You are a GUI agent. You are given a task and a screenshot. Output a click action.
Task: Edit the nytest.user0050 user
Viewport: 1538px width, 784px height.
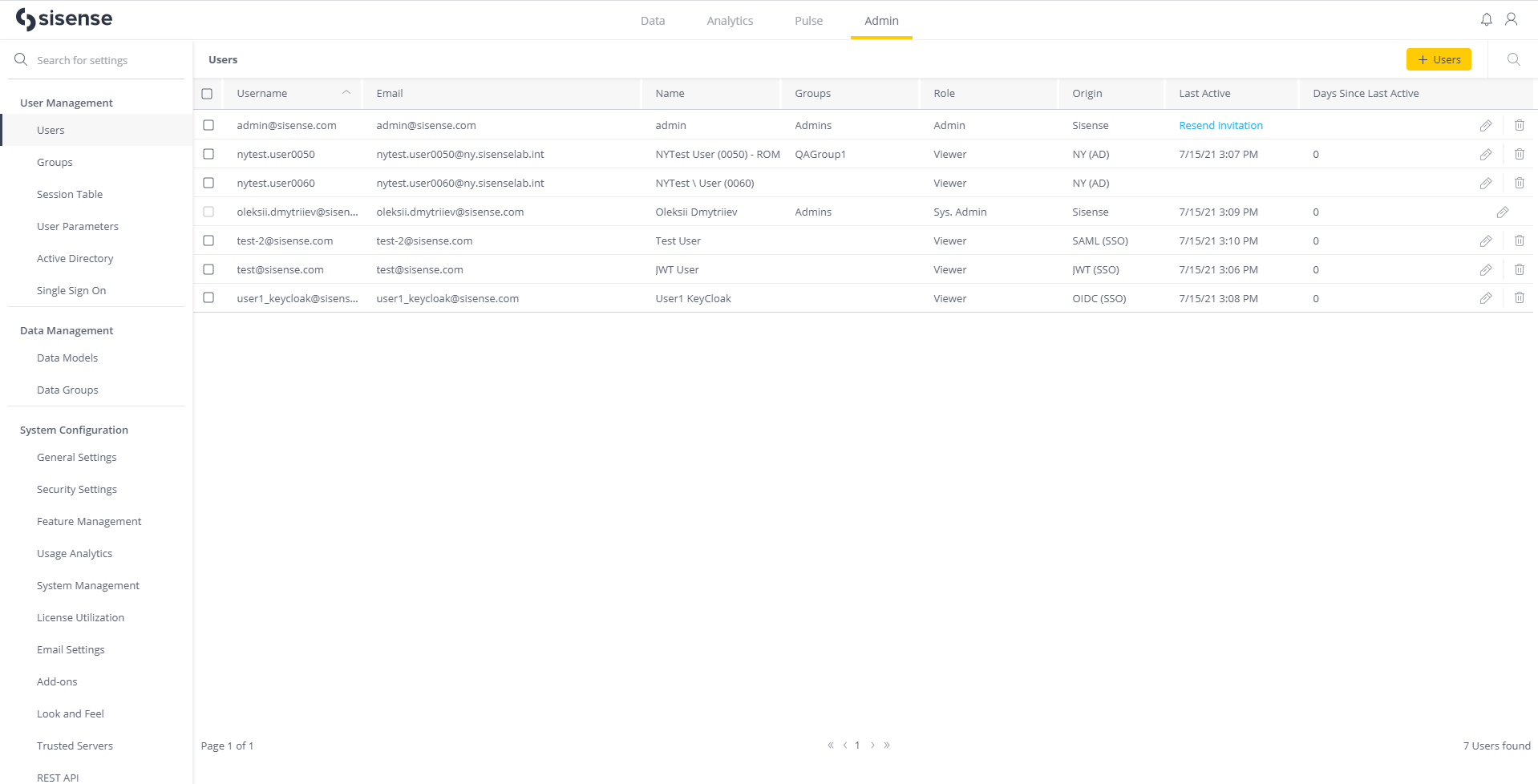[x=1486, y=154]
